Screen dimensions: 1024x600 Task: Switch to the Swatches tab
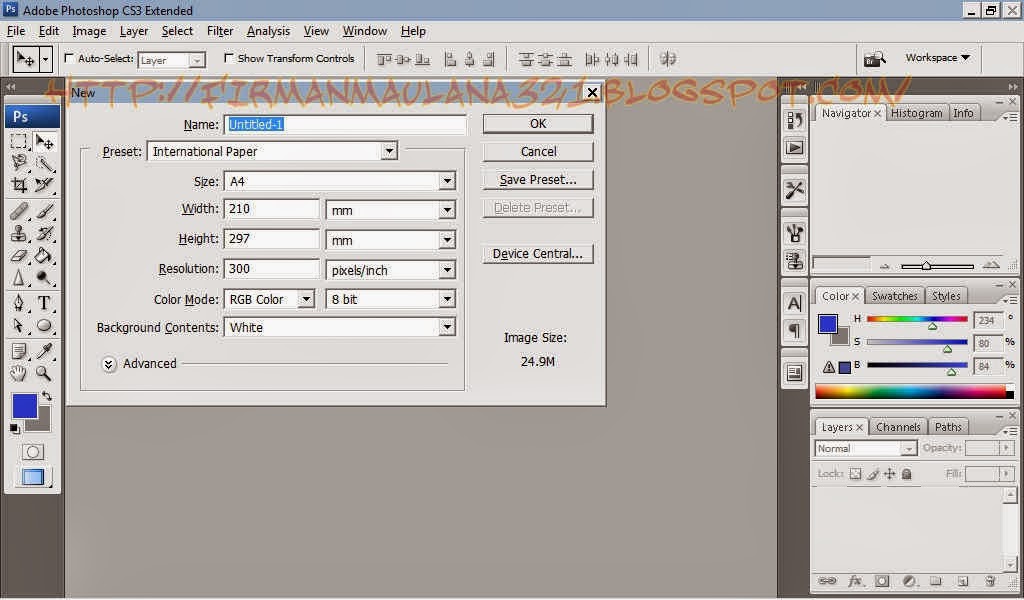tap(894, 296)
